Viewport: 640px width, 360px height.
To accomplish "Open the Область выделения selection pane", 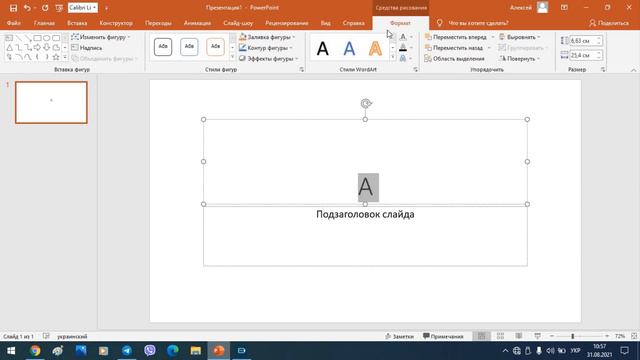I will (x=454, y=59).
